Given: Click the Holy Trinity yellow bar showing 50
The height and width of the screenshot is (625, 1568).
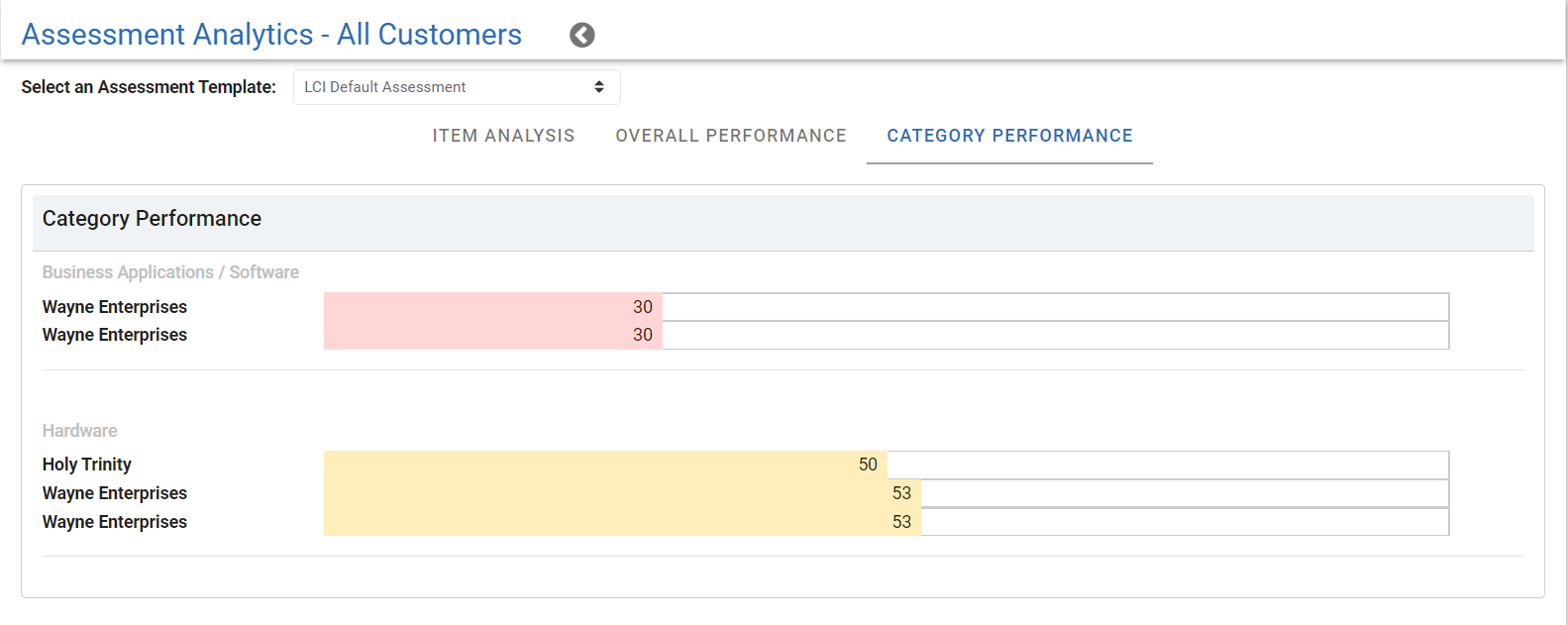Looking at the screenshot, I should (605, 465).
